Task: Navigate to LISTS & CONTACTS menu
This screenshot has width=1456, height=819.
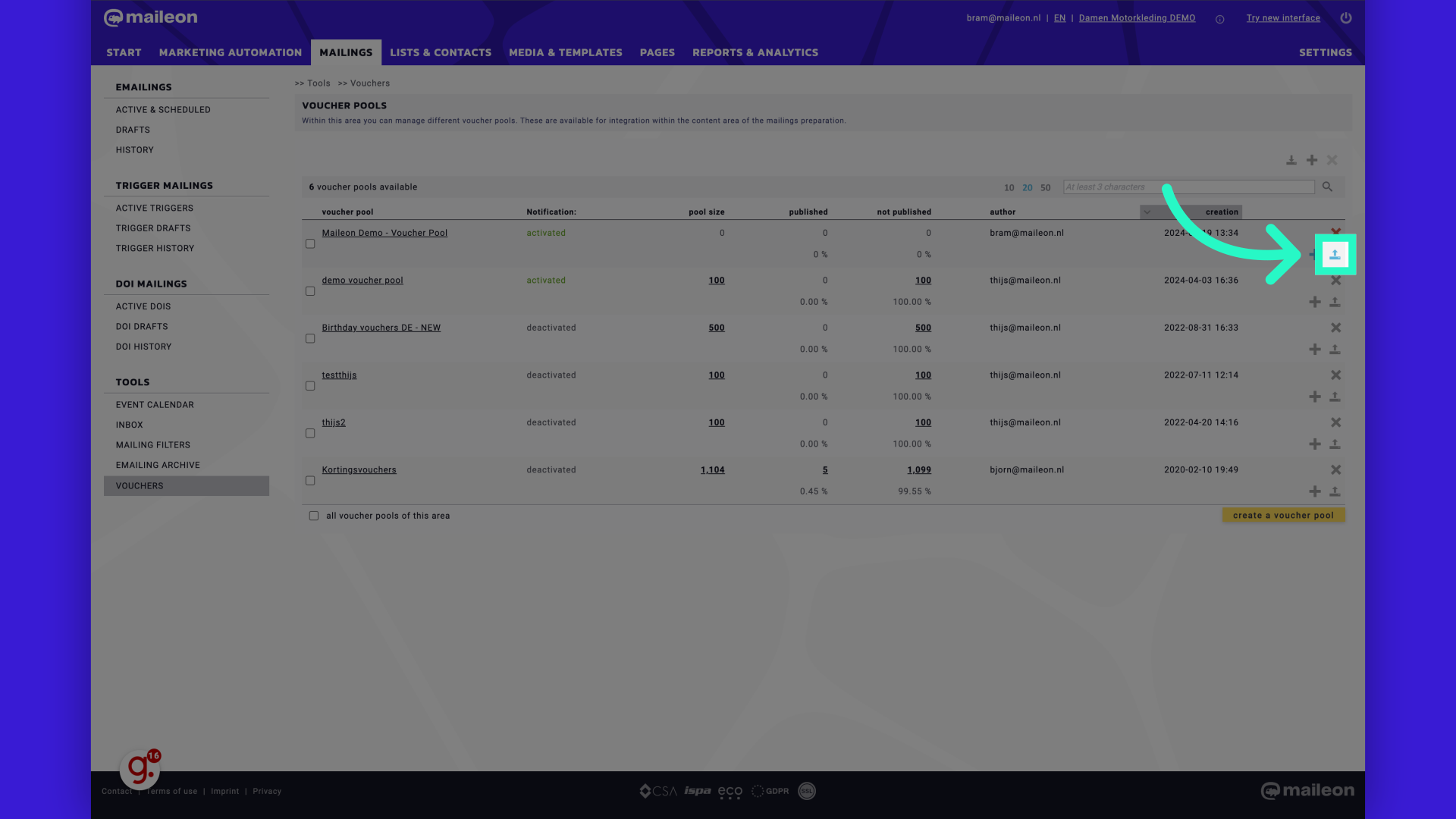Action: point(441,52)
